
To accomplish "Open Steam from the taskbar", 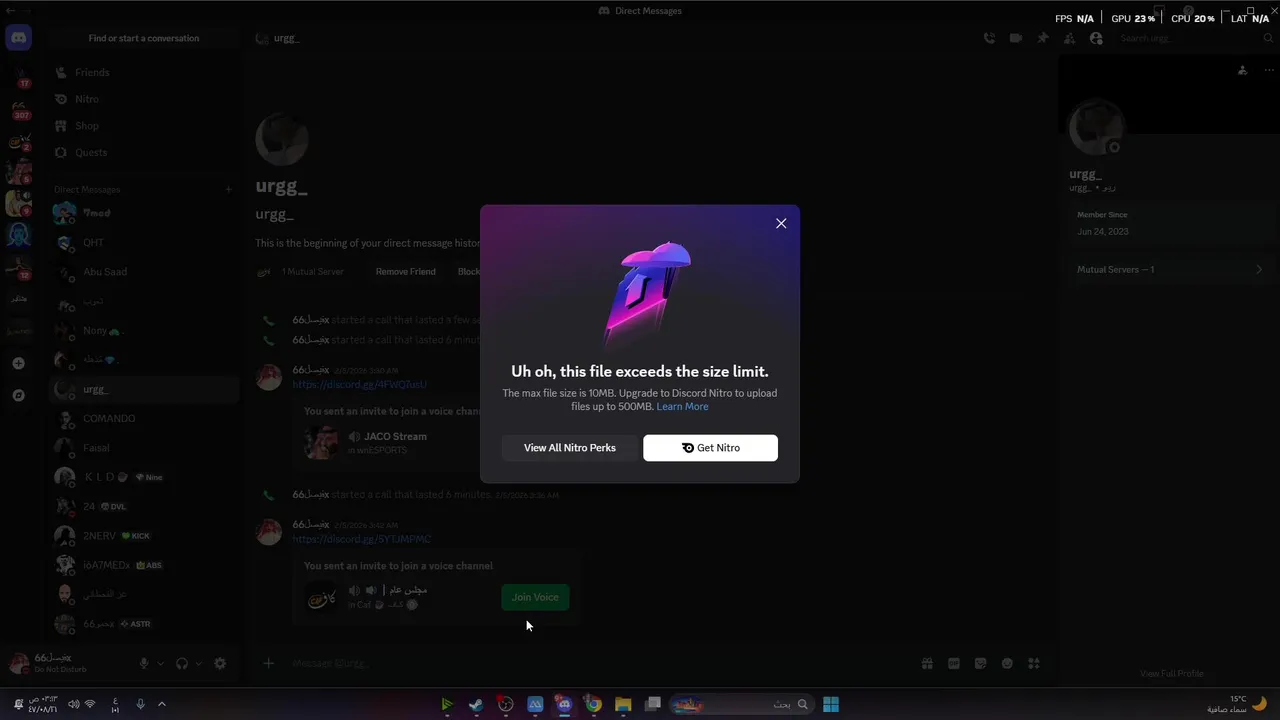I will [x=476, y=704].
